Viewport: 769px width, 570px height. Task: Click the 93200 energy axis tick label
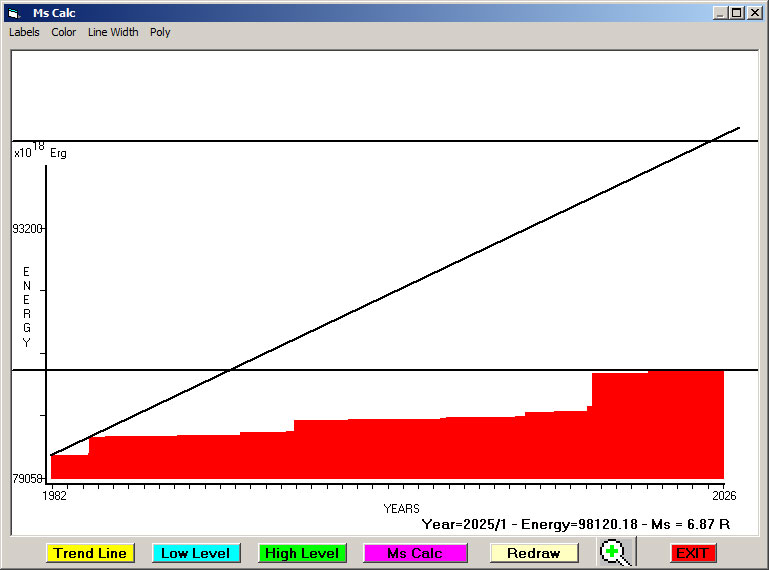coord(27,229)
